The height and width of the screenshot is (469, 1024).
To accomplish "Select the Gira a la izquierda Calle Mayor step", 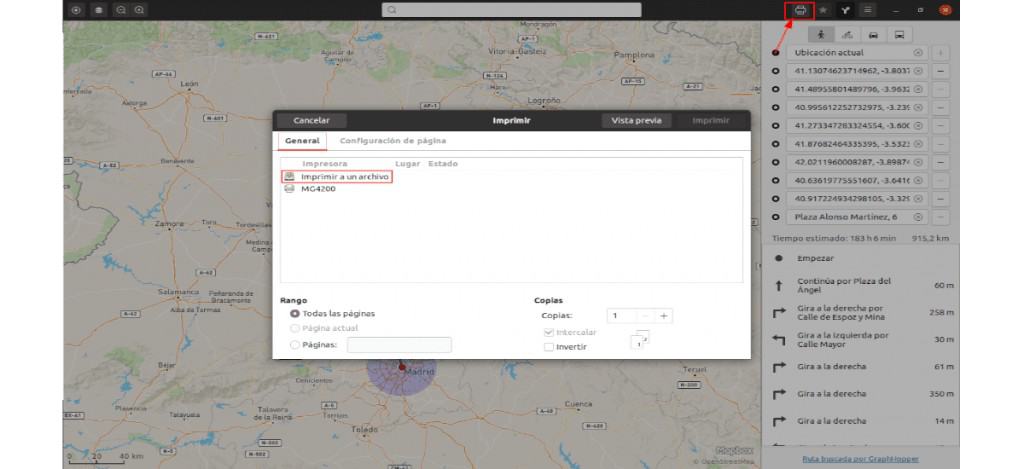I will pyautogui.click(x=860, y=340).
